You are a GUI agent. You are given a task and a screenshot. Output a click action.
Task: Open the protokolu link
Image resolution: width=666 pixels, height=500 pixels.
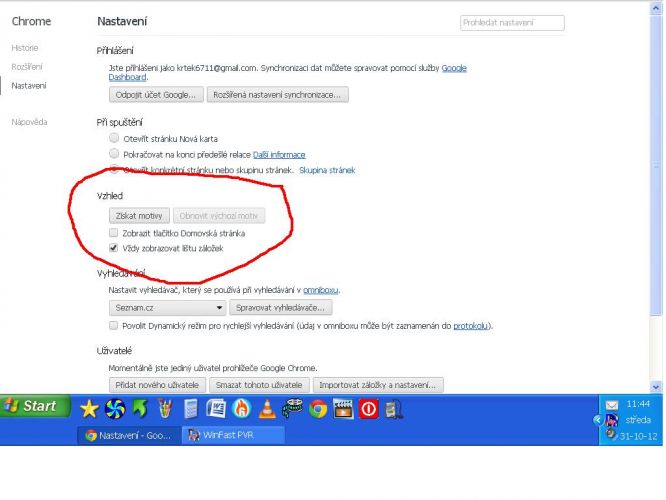tap(471, 326)
